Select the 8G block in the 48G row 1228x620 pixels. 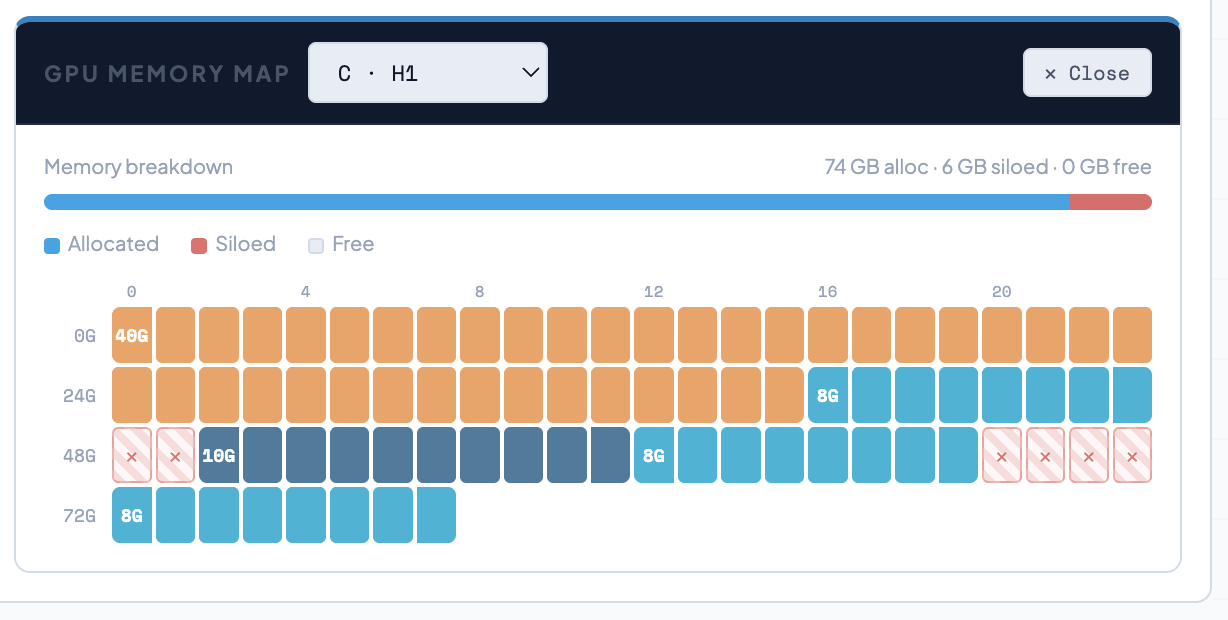[654, 456]
